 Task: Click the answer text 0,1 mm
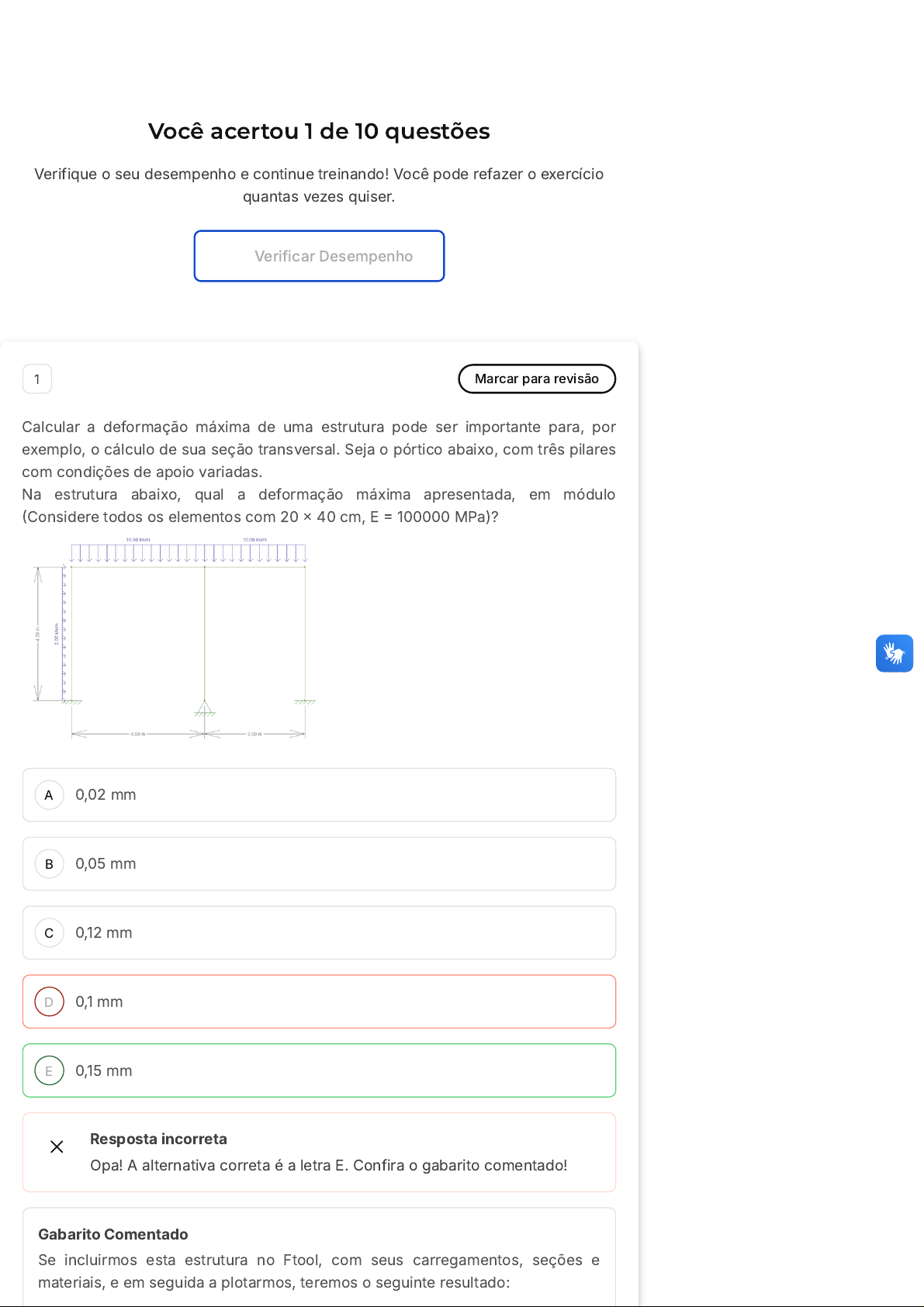coord(99,1002)
